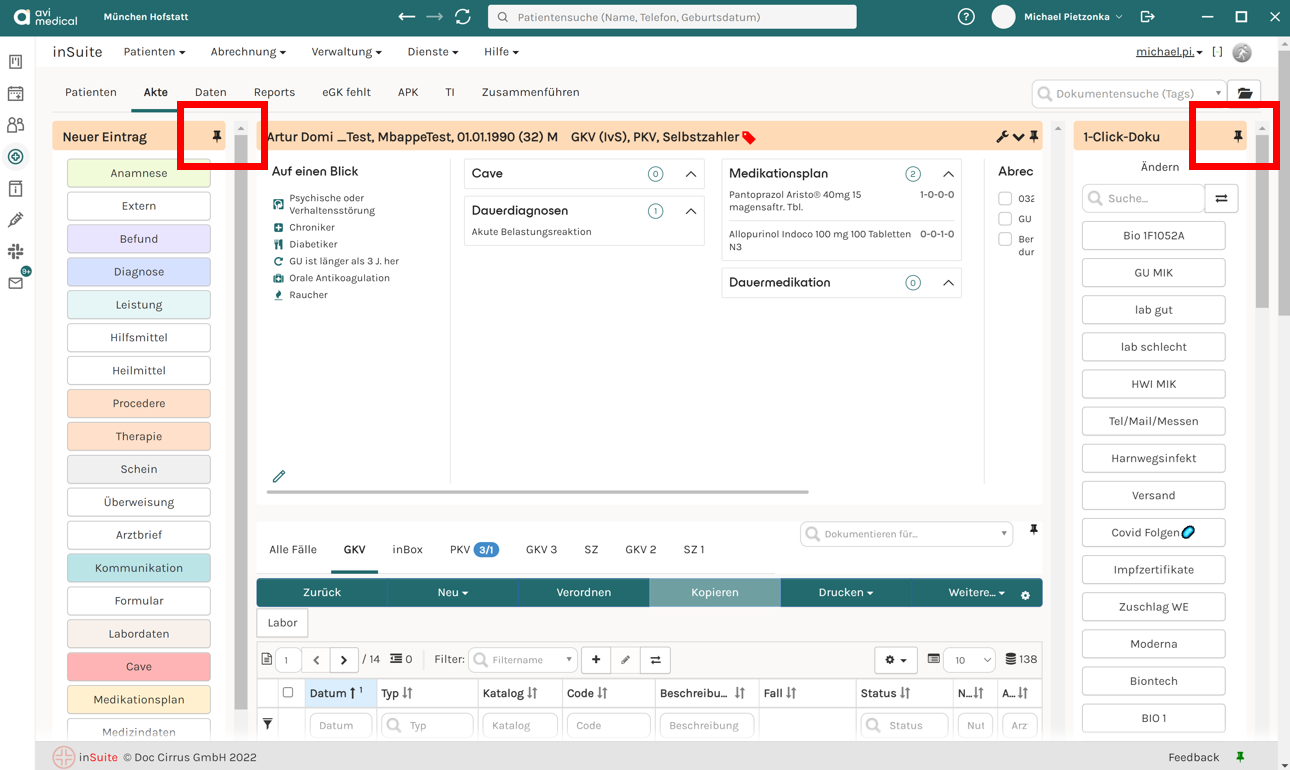The image size is (1290, 770).
Task: Click the wrench icon in patient header
Action: 1002,137
